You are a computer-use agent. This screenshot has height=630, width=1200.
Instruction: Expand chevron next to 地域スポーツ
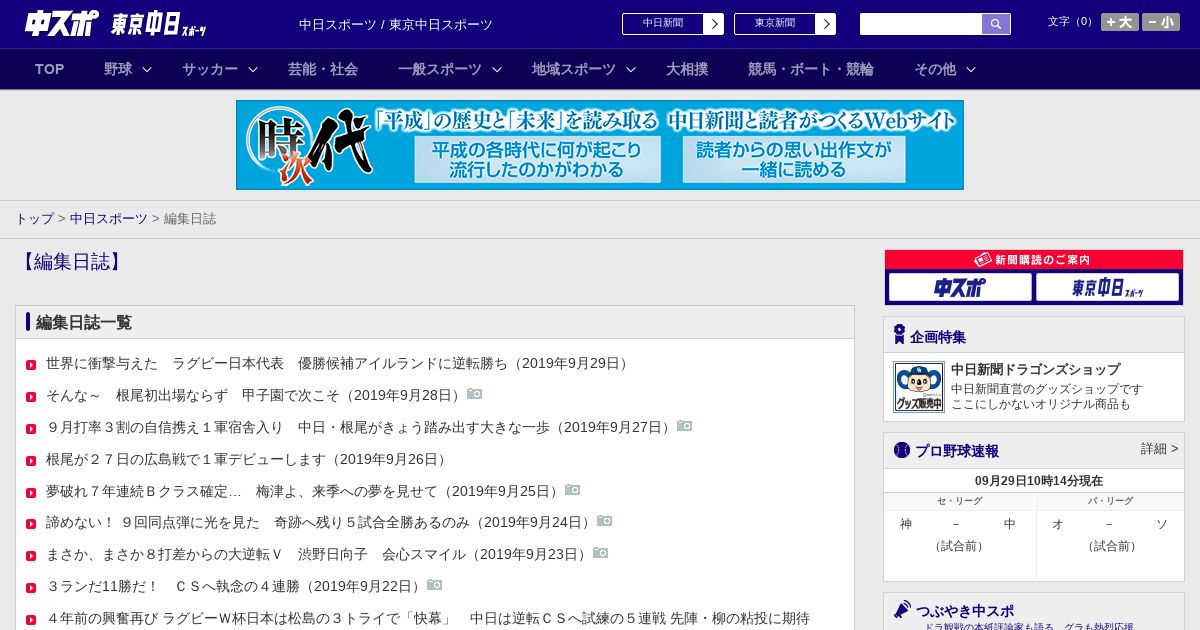click(x=631, y=69)
